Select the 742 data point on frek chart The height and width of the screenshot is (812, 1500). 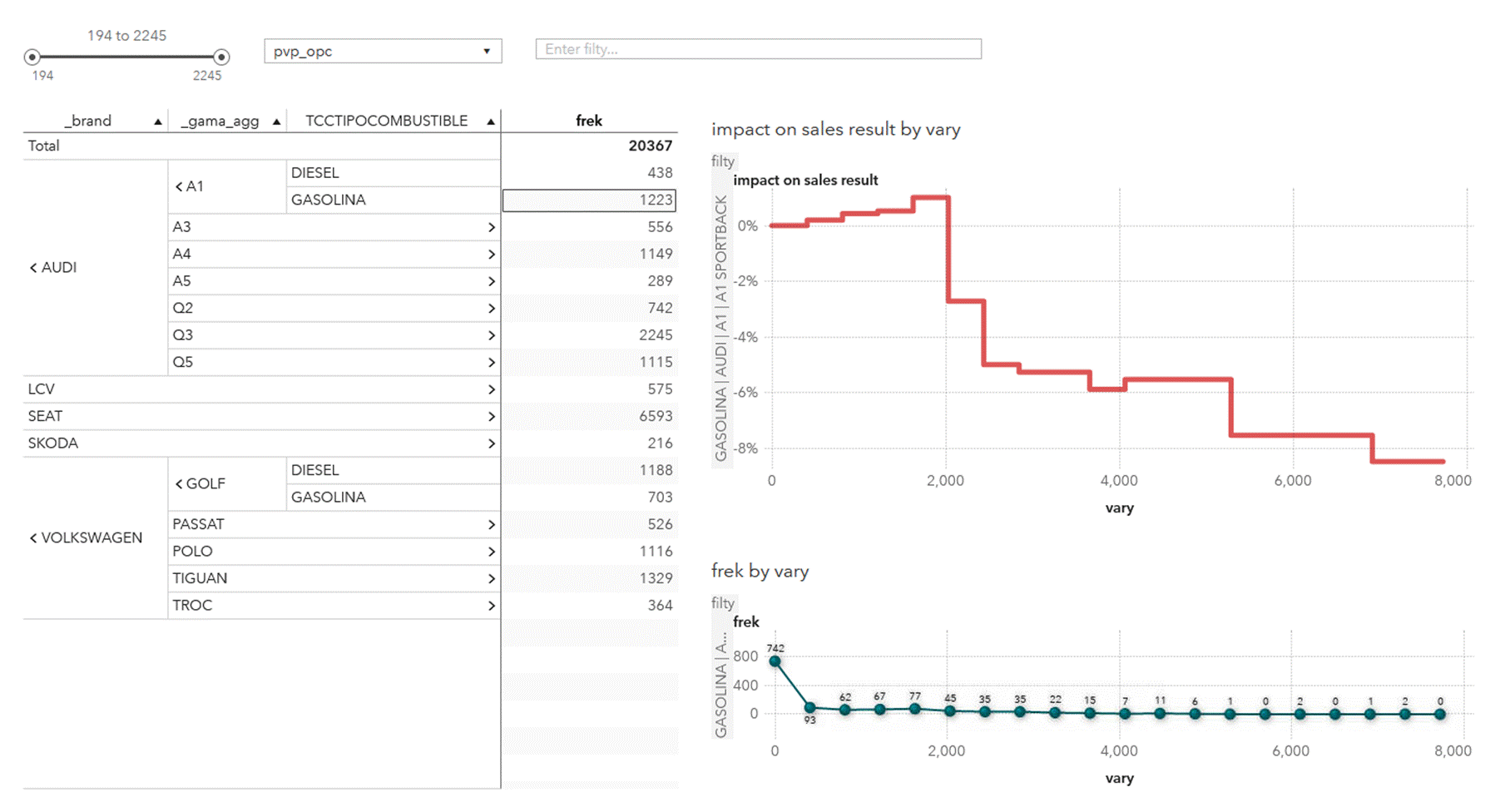coord(775,661)
